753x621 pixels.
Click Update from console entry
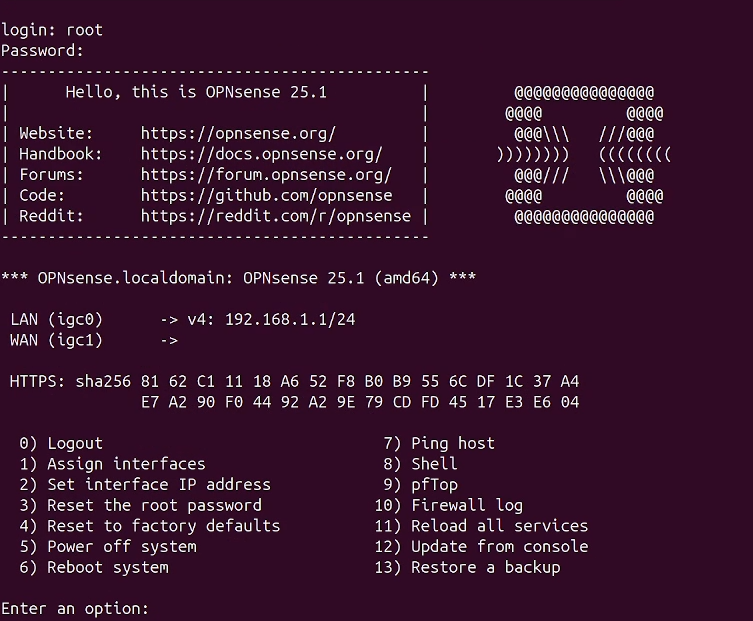point(481,547)
